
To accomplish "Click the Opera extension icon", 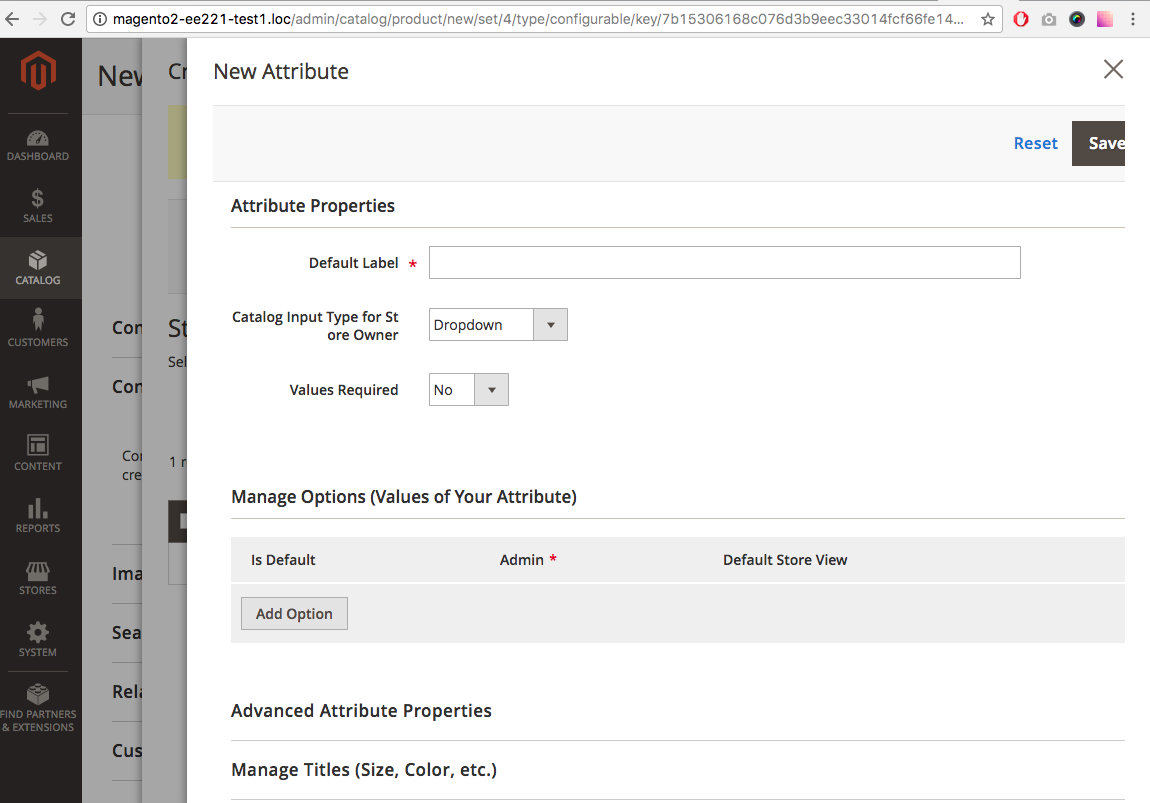I will point(1021,19).
